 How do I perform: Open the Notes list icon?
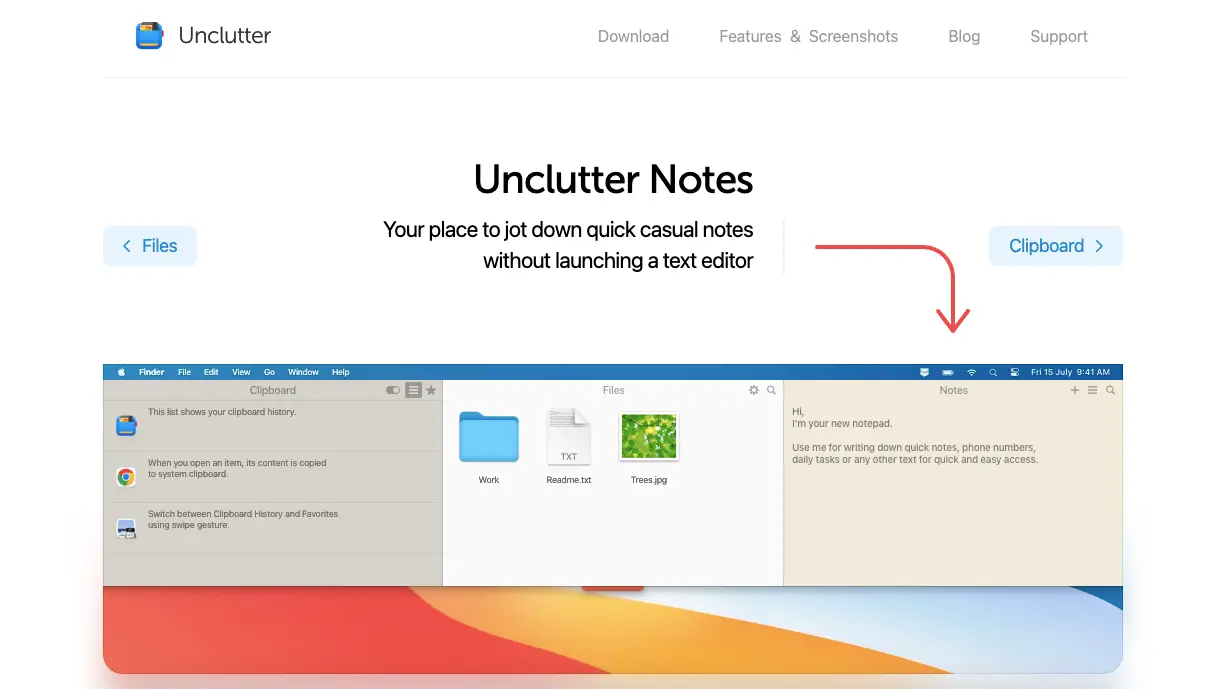click(1093, 390)
